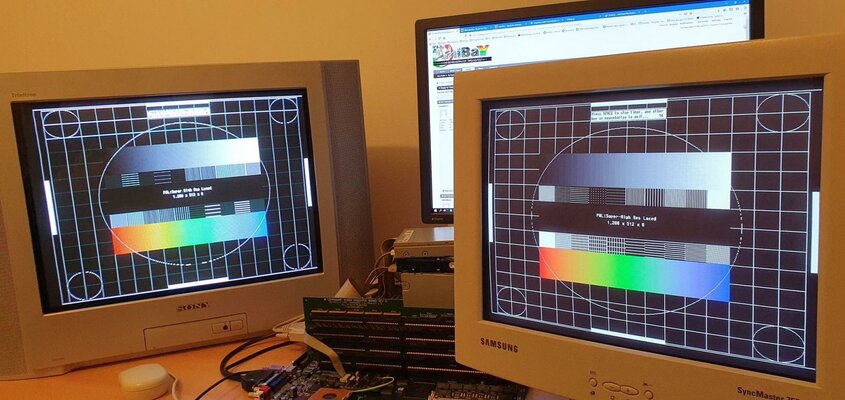845x400 pixels.
Task: Close the browser window on the back monitor
Action: click(745, 6)
